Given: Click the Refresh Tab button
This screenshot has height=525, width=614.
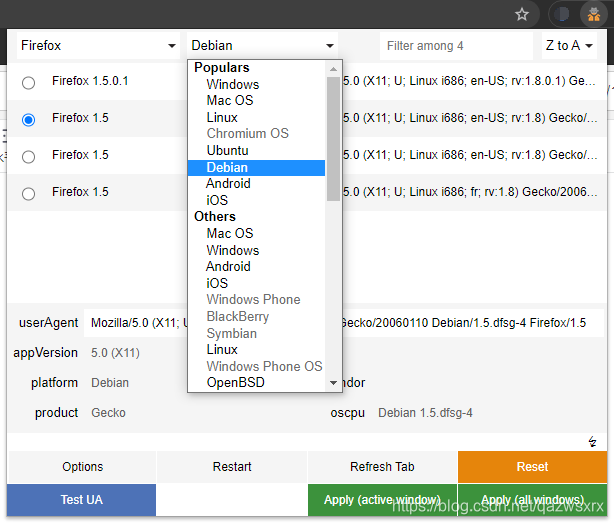Looking at the screenshot, I should (x=382, y=467).
